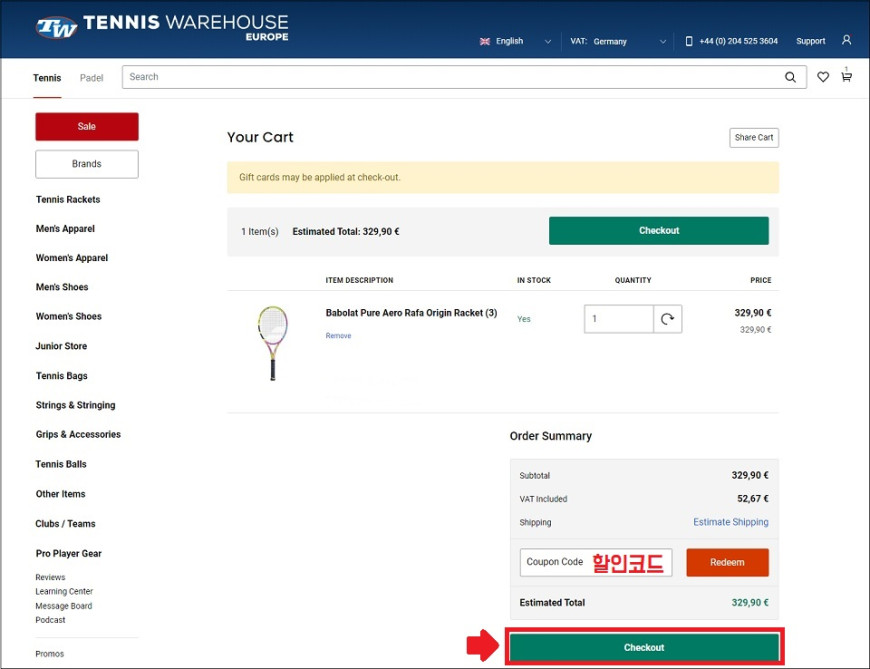
Task: Open the shopping cart icon
Action: click(x=846, y=77)
